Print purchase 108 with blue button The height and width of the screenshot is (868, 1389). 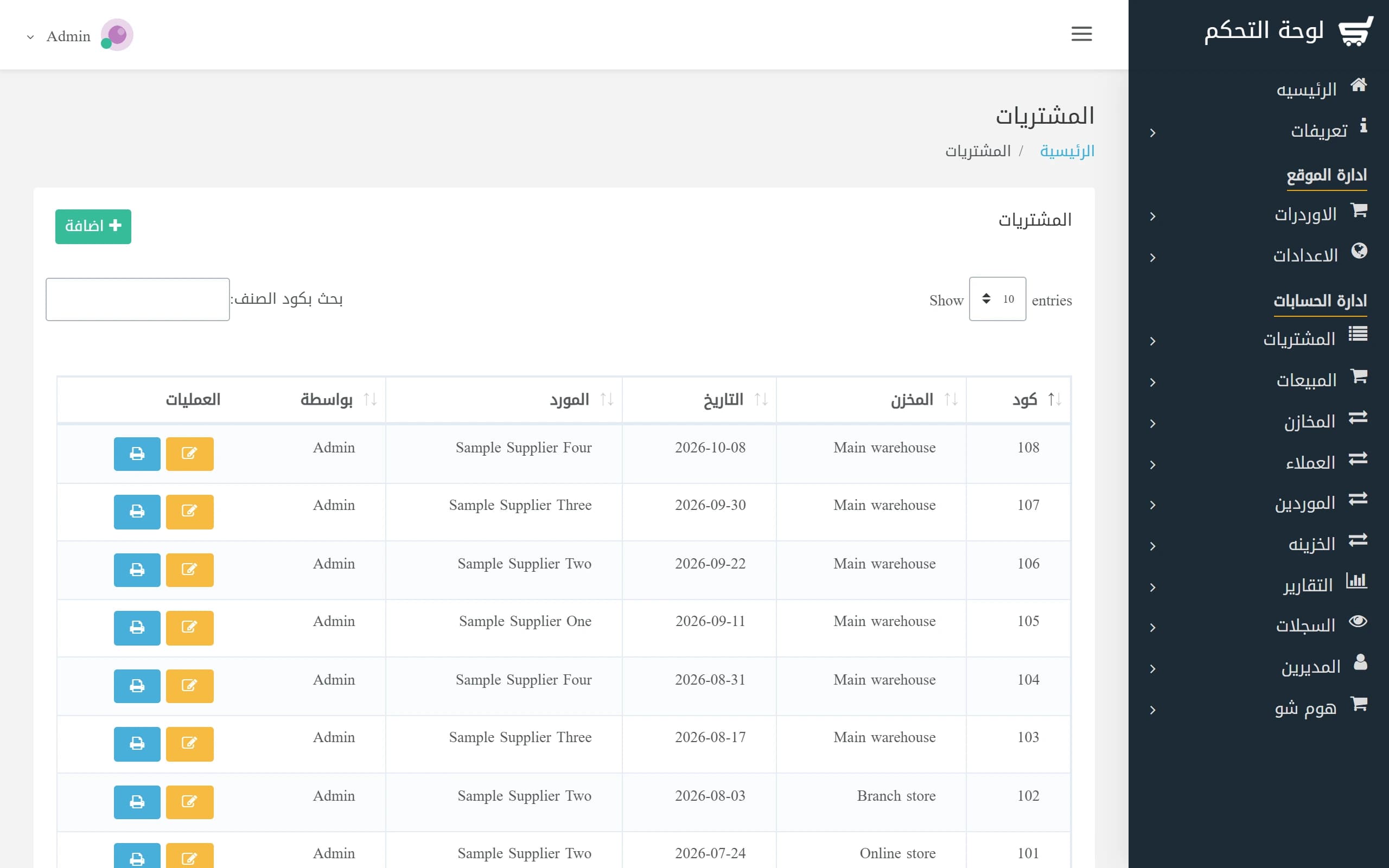point(137,454)
